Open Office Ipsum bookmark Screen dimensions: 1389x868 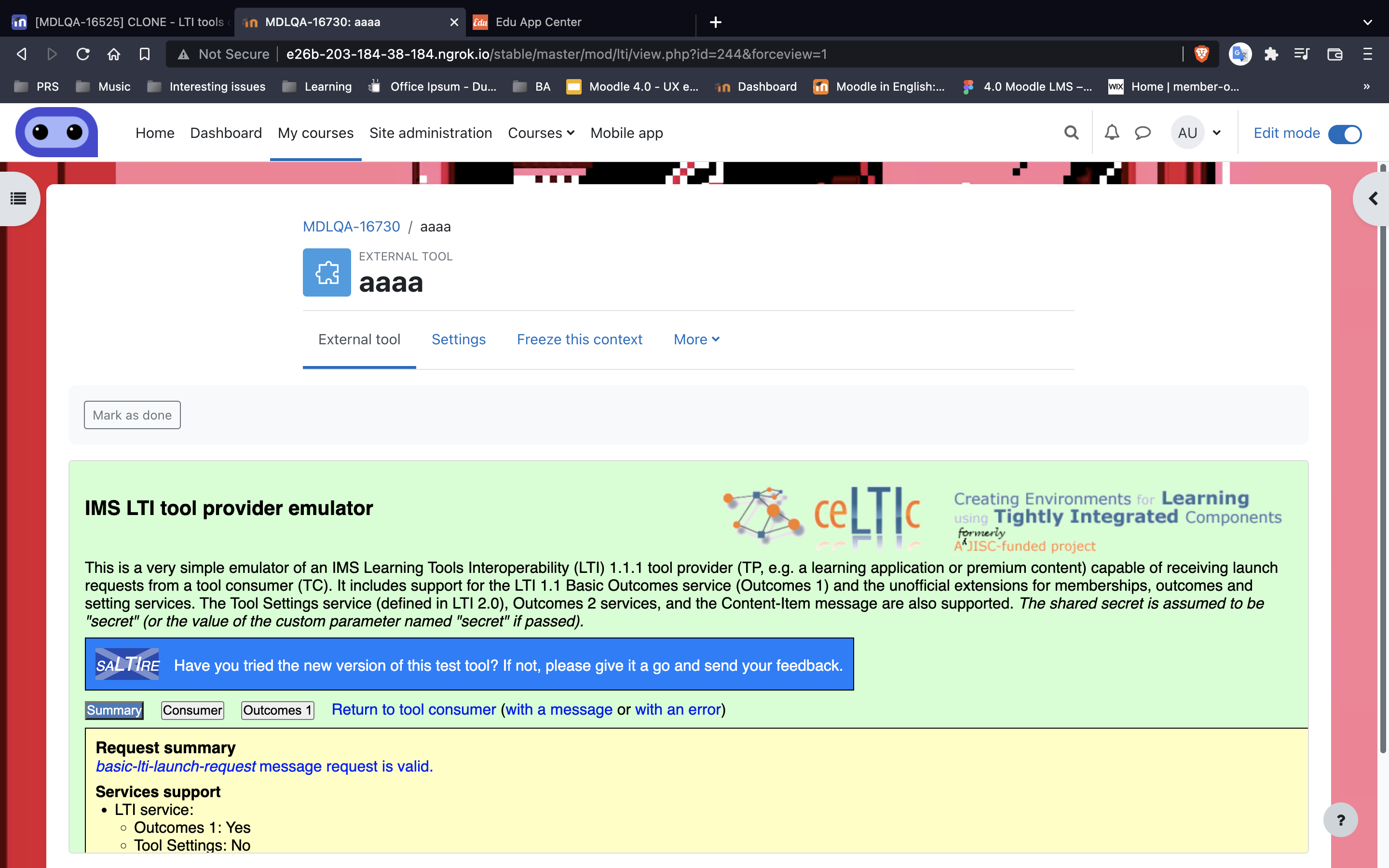pos(433,87)
